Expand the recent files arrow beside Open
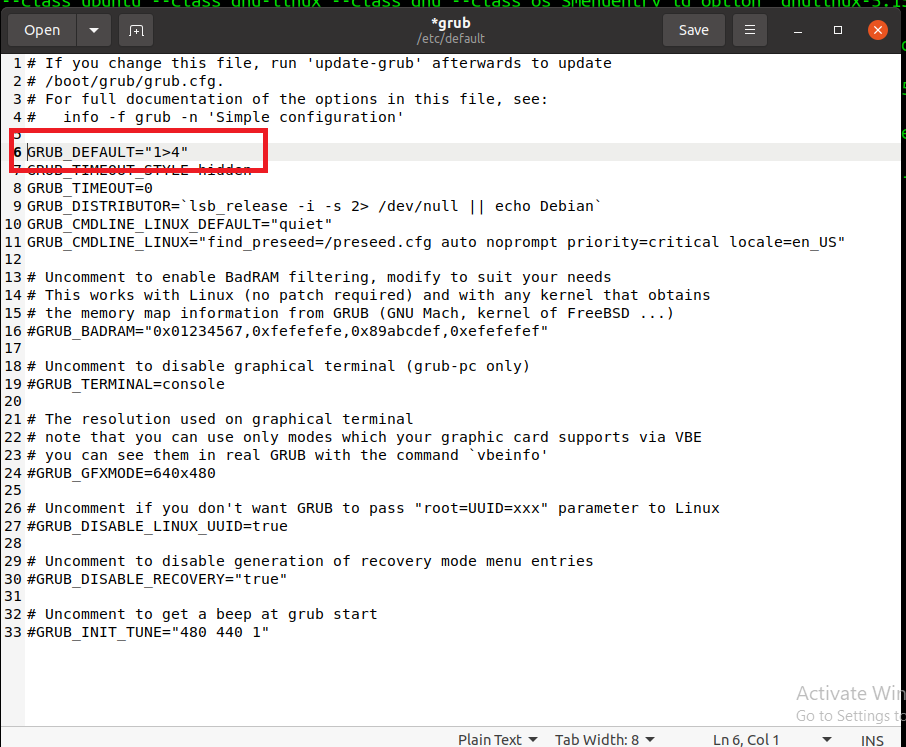 tap(94, 30)
